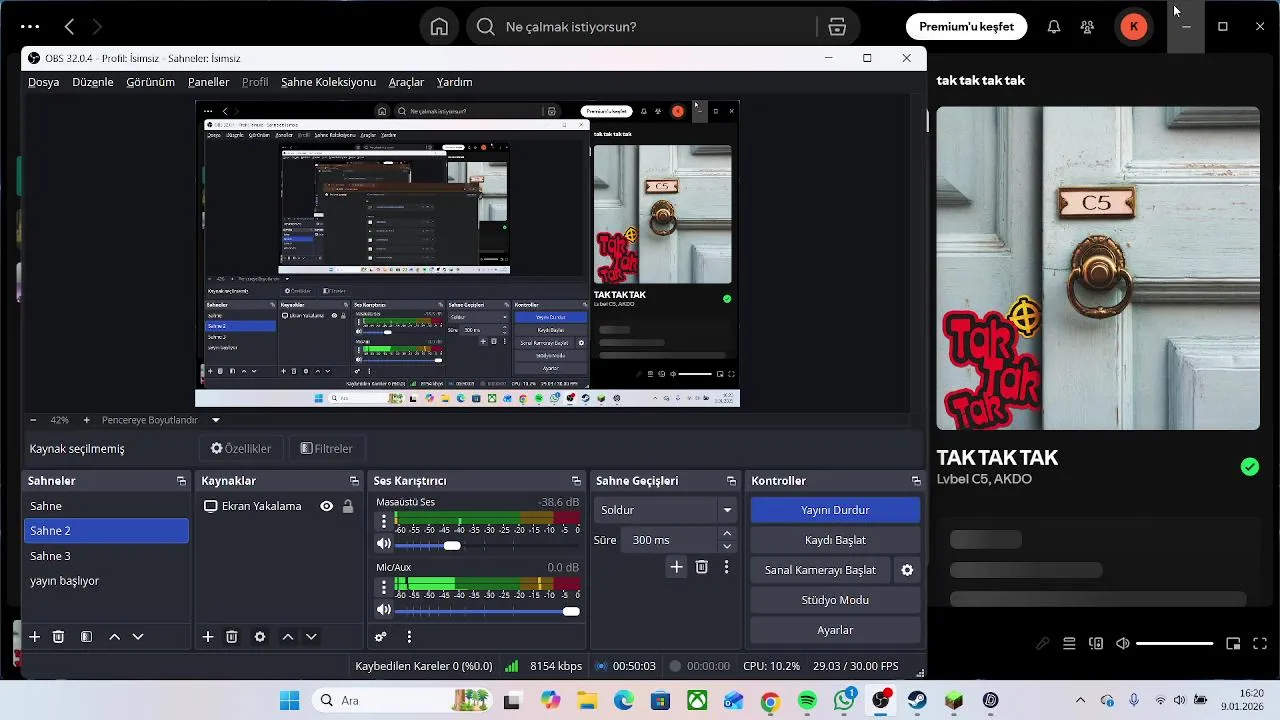
Task: Click Kaydı Başlat button
Action: tap(835, 540)
